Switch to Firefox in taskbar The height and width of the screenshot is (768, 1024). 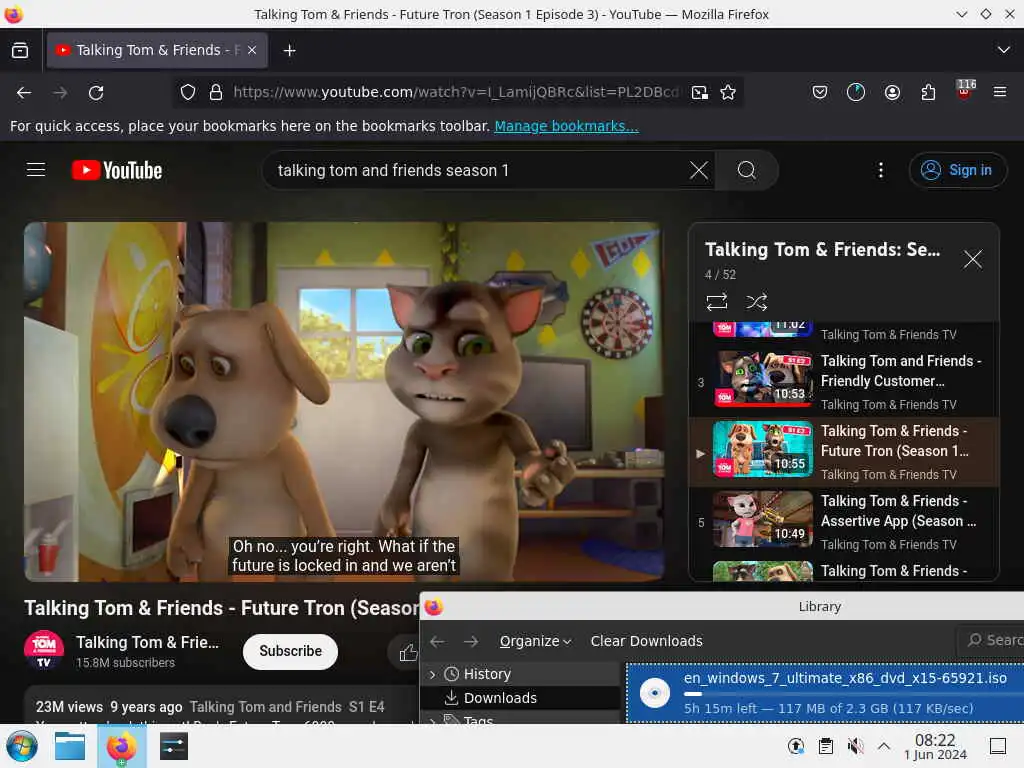121,746
